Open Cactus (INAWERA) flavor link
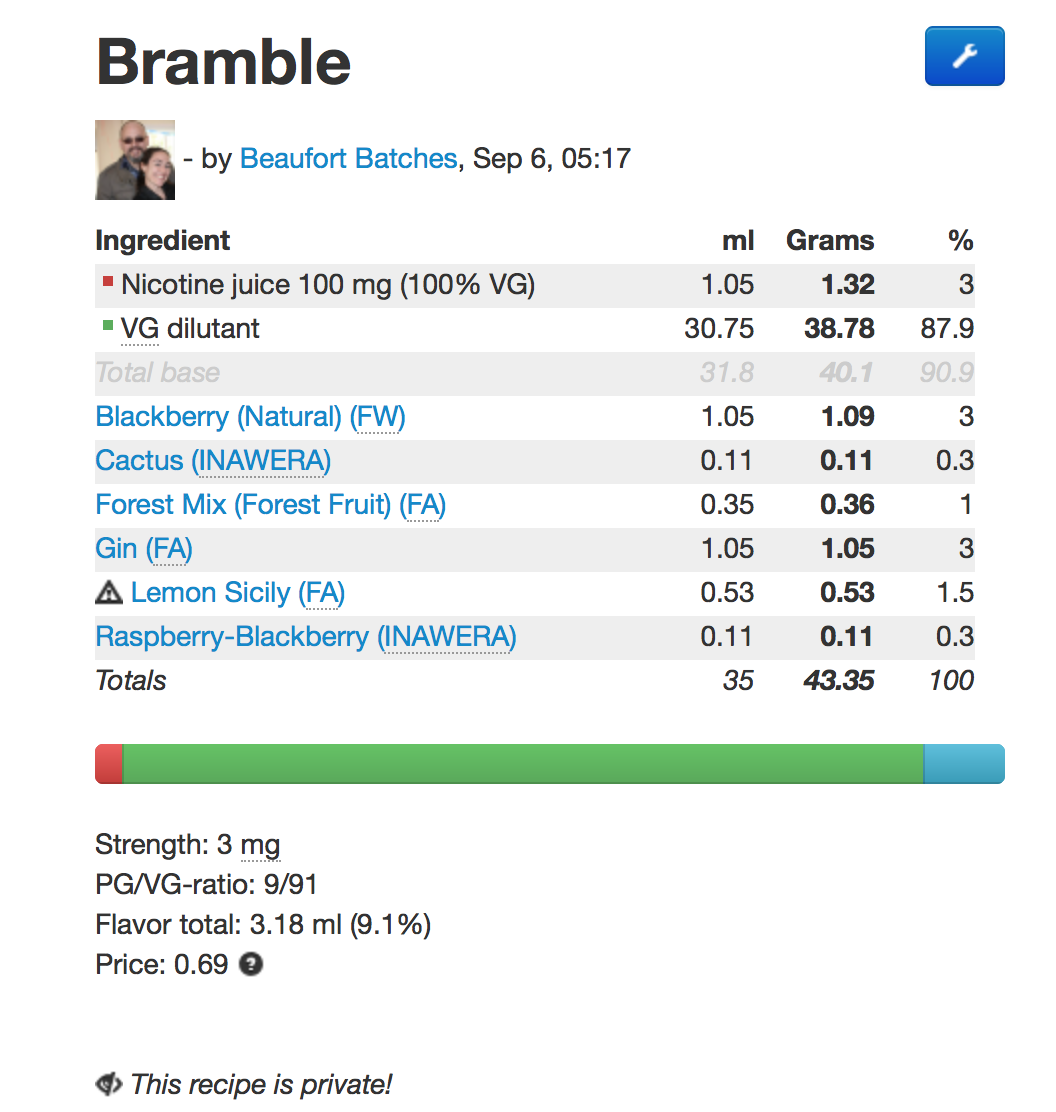1056x1112 pixels. (213, 460)
